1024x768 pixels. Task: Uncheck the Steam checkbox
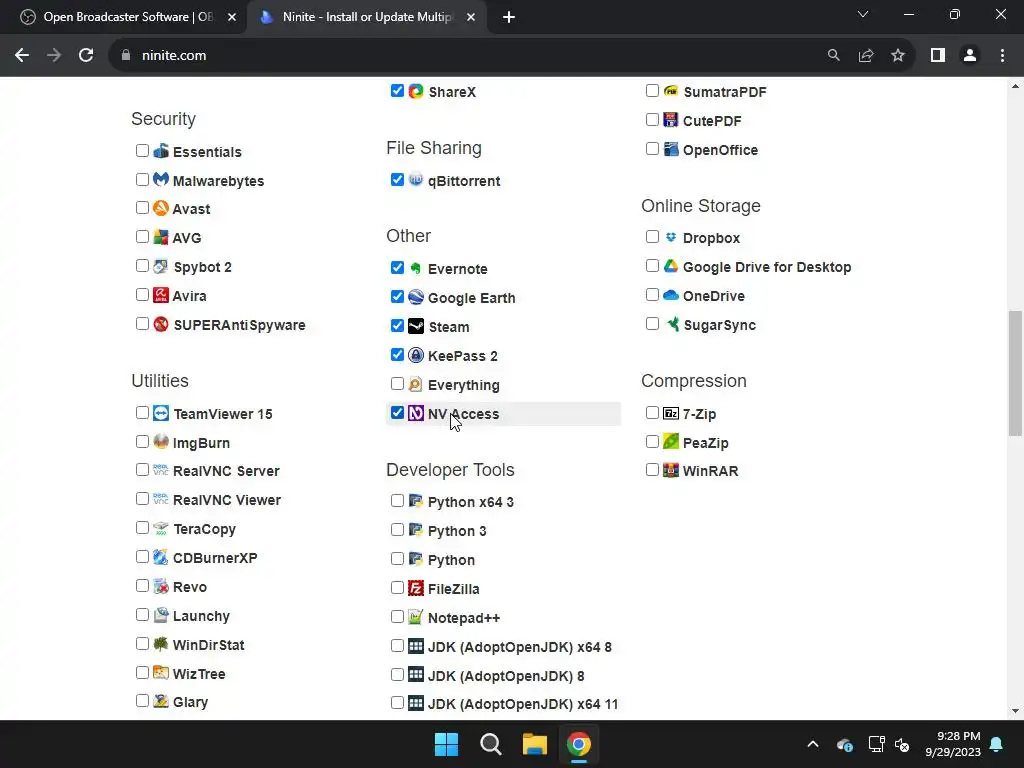tap(397, 326)
